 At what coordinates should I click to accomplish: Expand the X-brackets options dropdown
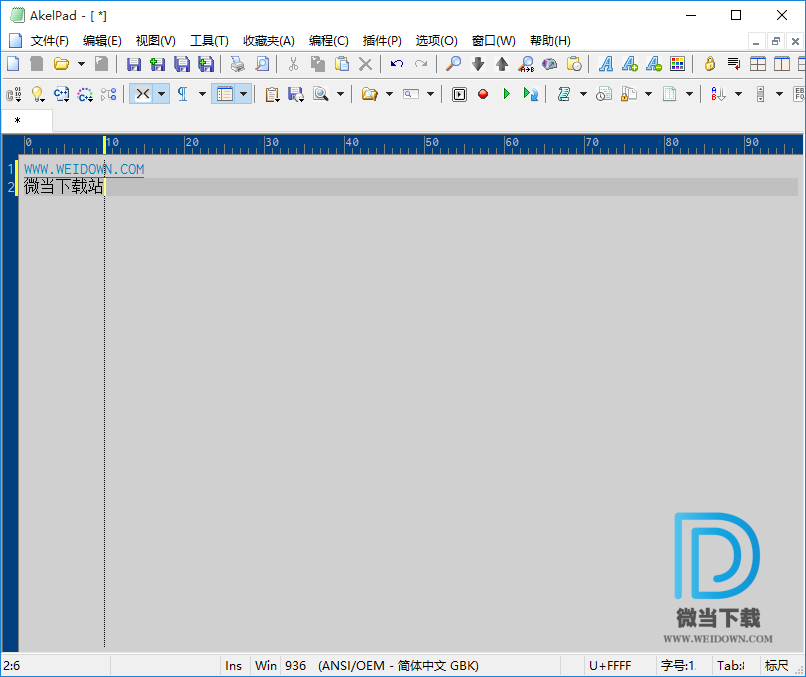point(161,94)
